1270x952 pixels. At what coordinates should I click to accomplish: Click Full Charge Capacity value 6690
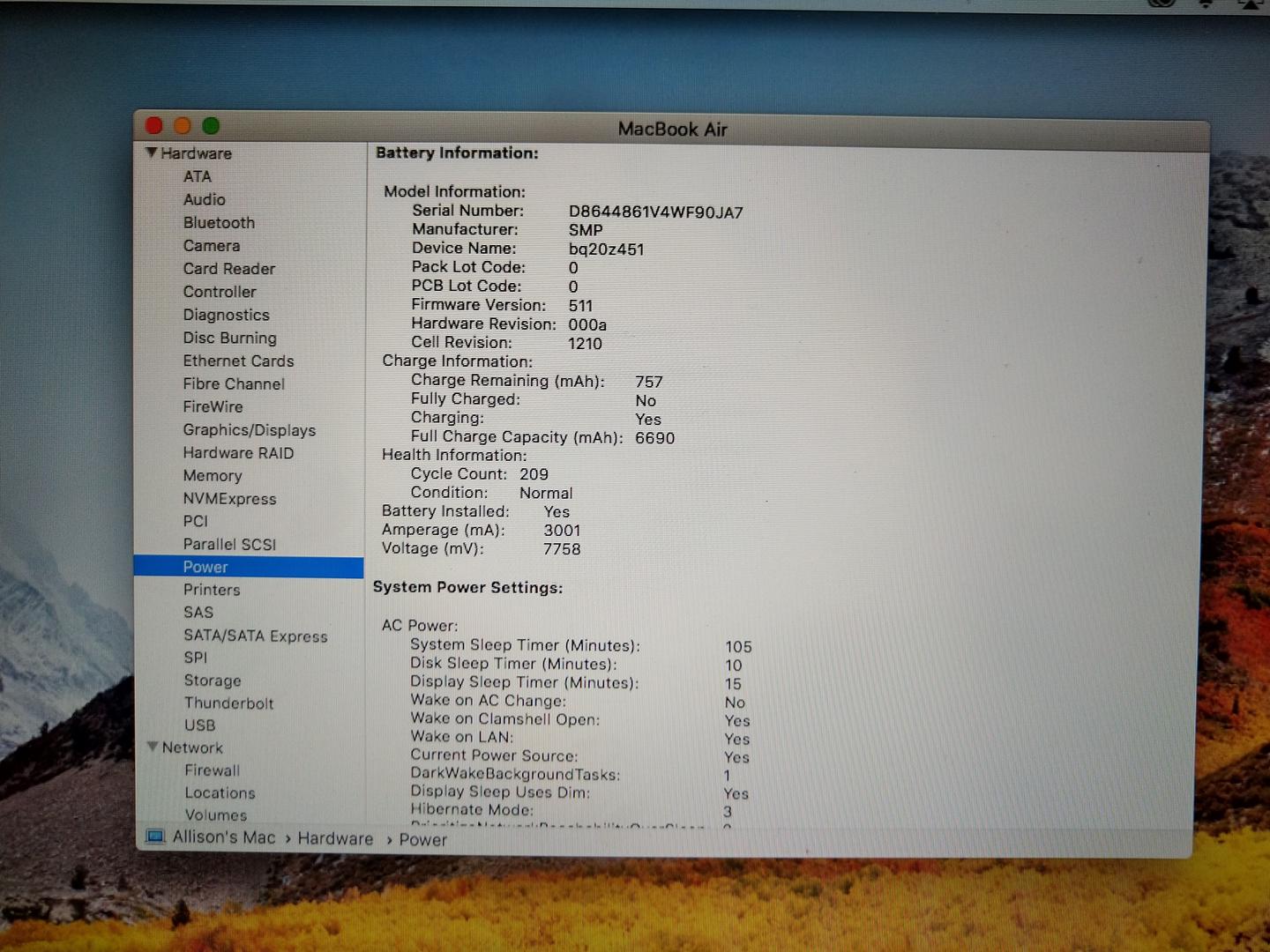(x=655, y=438)
